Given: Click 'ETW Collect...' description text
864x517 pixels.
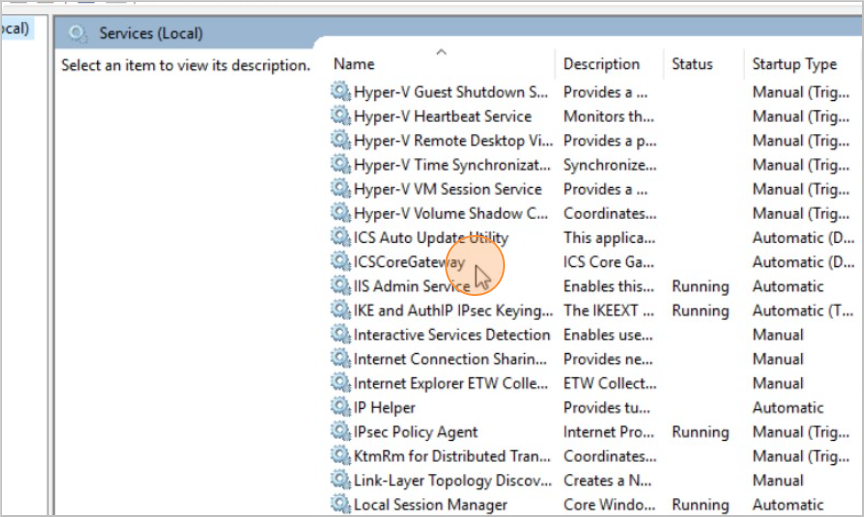Looking at the screenshot, I should pos(609,383).
